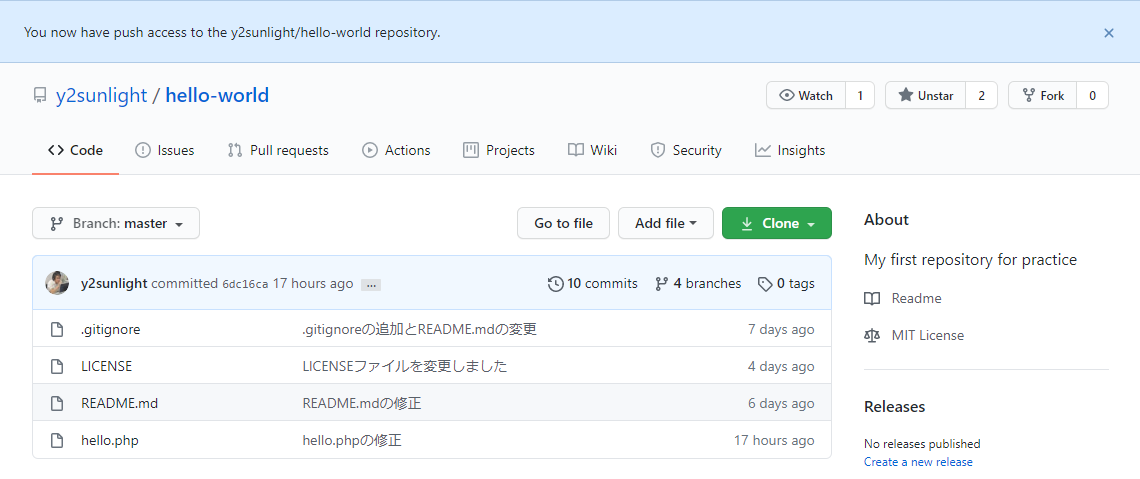Dismiss the push access notification banner
Viewport: 1140px width, 479px height.
(x=1108, y=33)
